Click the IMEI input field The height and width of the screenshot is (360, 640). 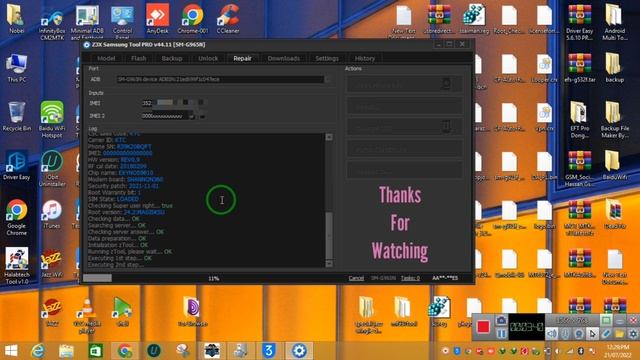pyautogui.click(x=175, y=103)
